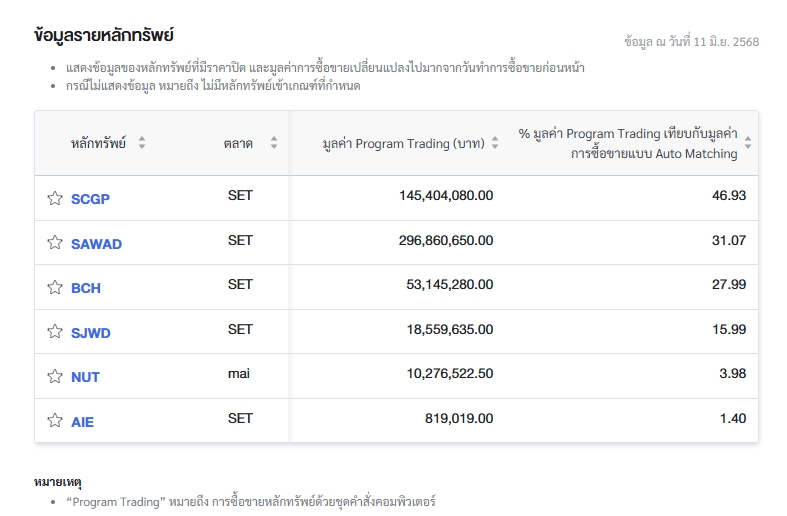Star SCGP as a favorite
The width and height of the screenshot is (787, 516).
[55, 198]
